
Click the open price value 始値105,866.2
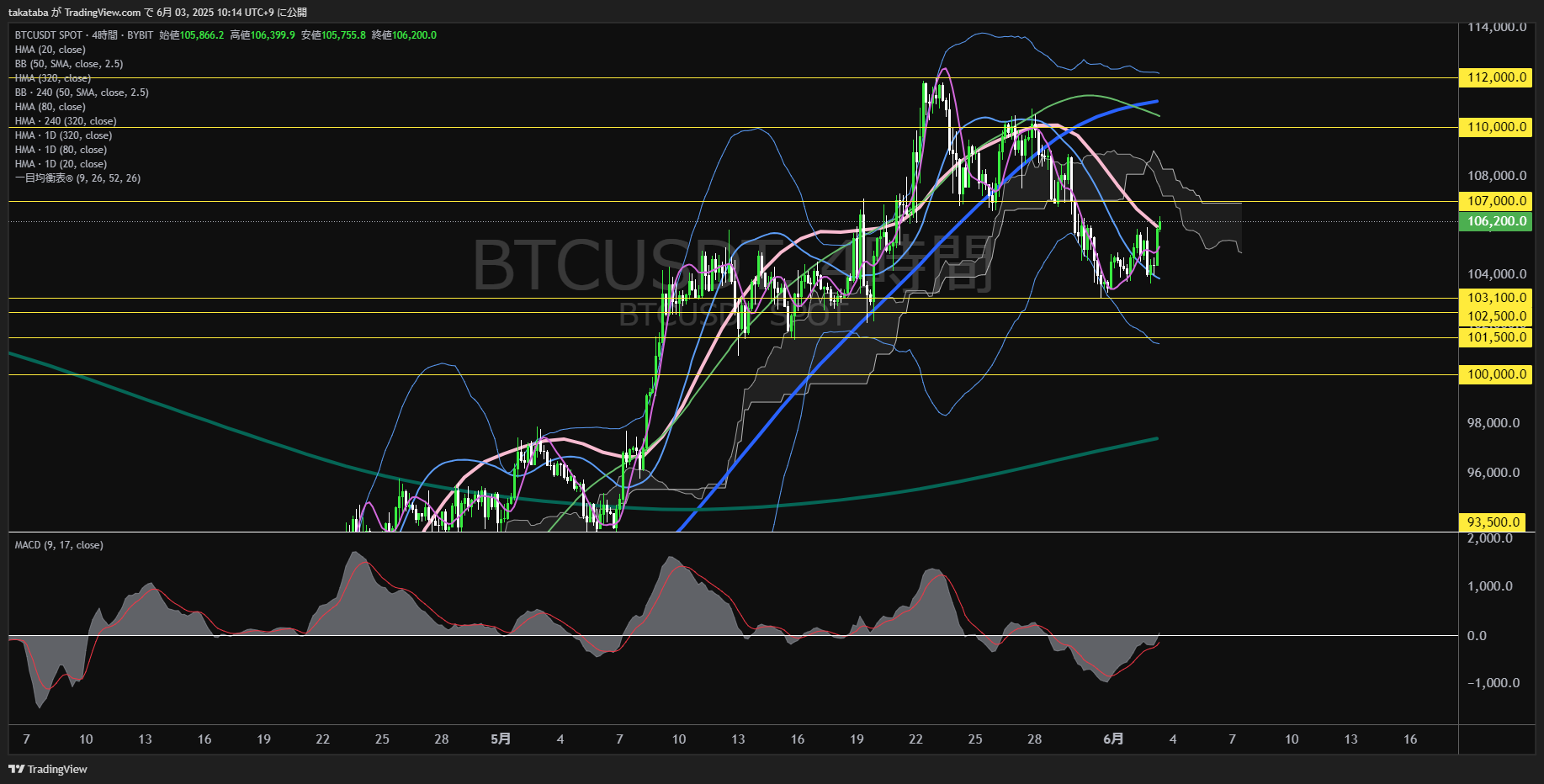[192, 35]
